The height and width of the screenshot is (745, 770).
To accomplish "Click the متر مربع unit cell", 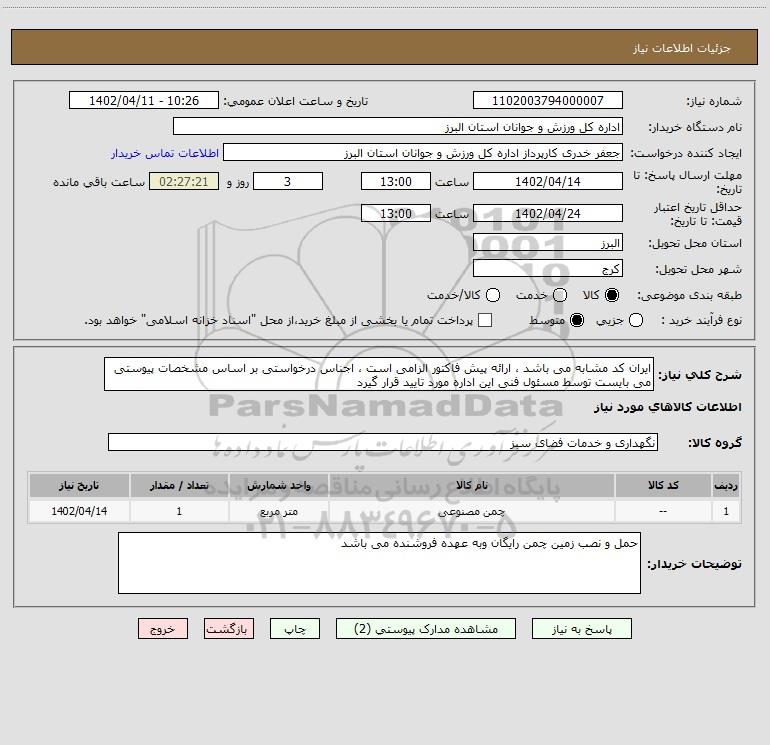I will point(278,511).
